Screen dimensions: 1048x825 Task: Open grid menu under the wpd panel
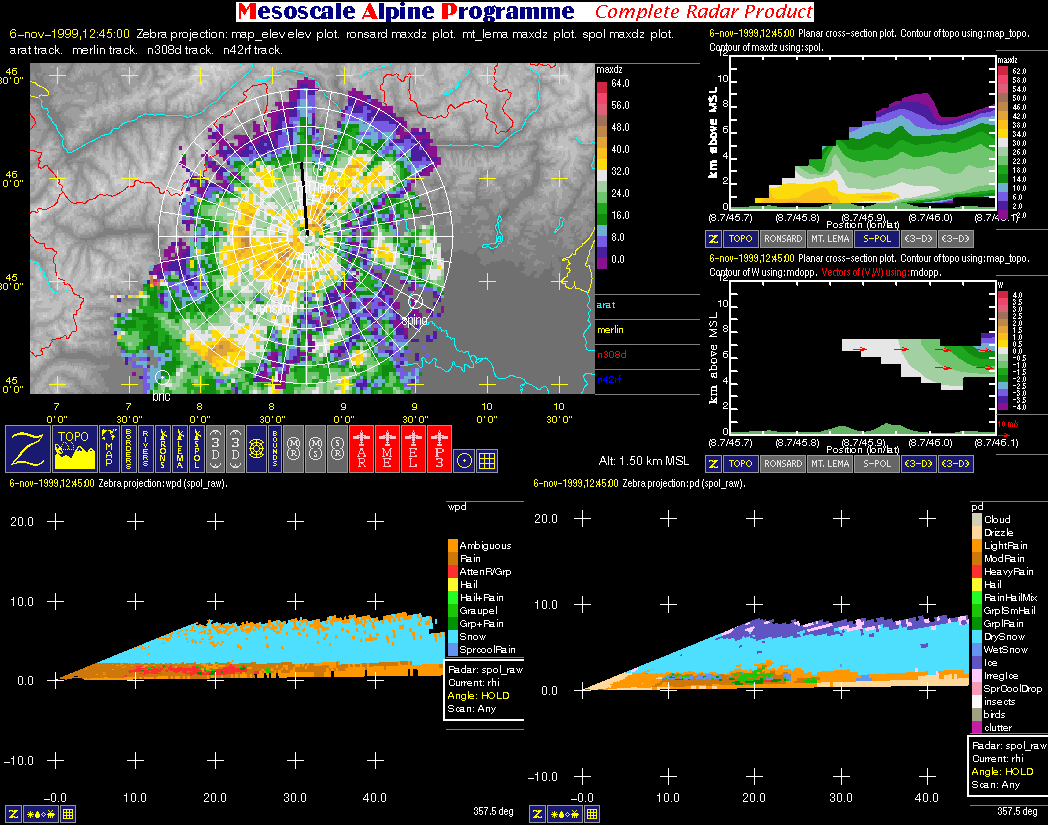tap(68, 814)
